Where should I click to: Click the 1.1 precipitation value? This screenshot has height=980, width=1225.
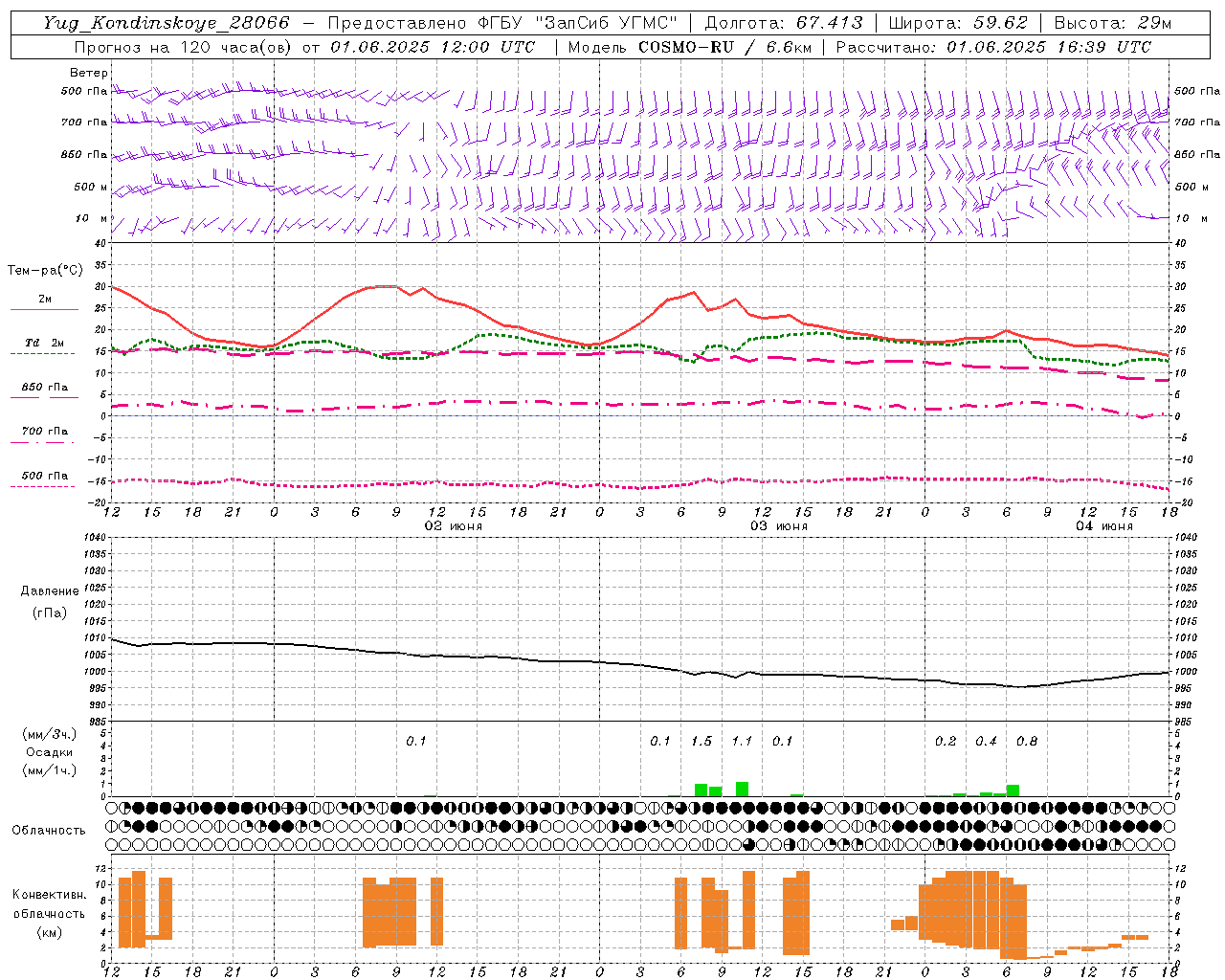(742, 742)
